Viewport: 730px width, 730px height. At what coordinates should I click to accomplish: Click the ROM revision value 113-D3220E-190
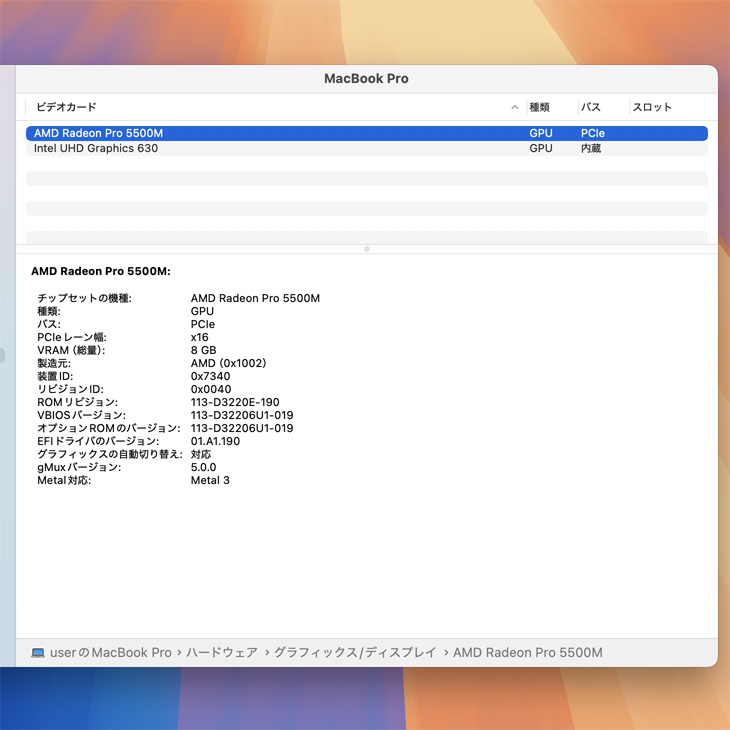tap(235, 402)
